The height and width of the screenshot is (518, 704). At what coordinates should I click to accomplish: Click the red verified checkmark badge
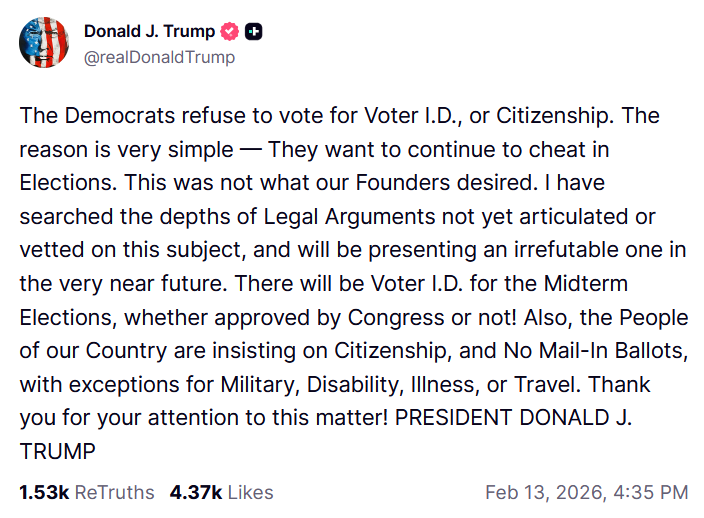229,31
